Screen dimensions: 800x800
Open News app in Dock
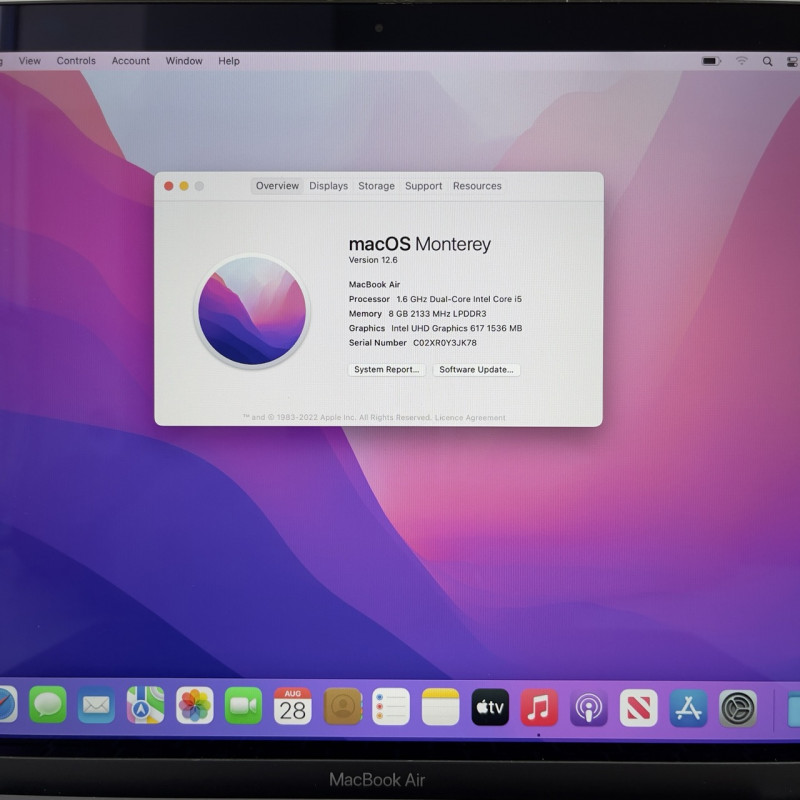(638, 708)
